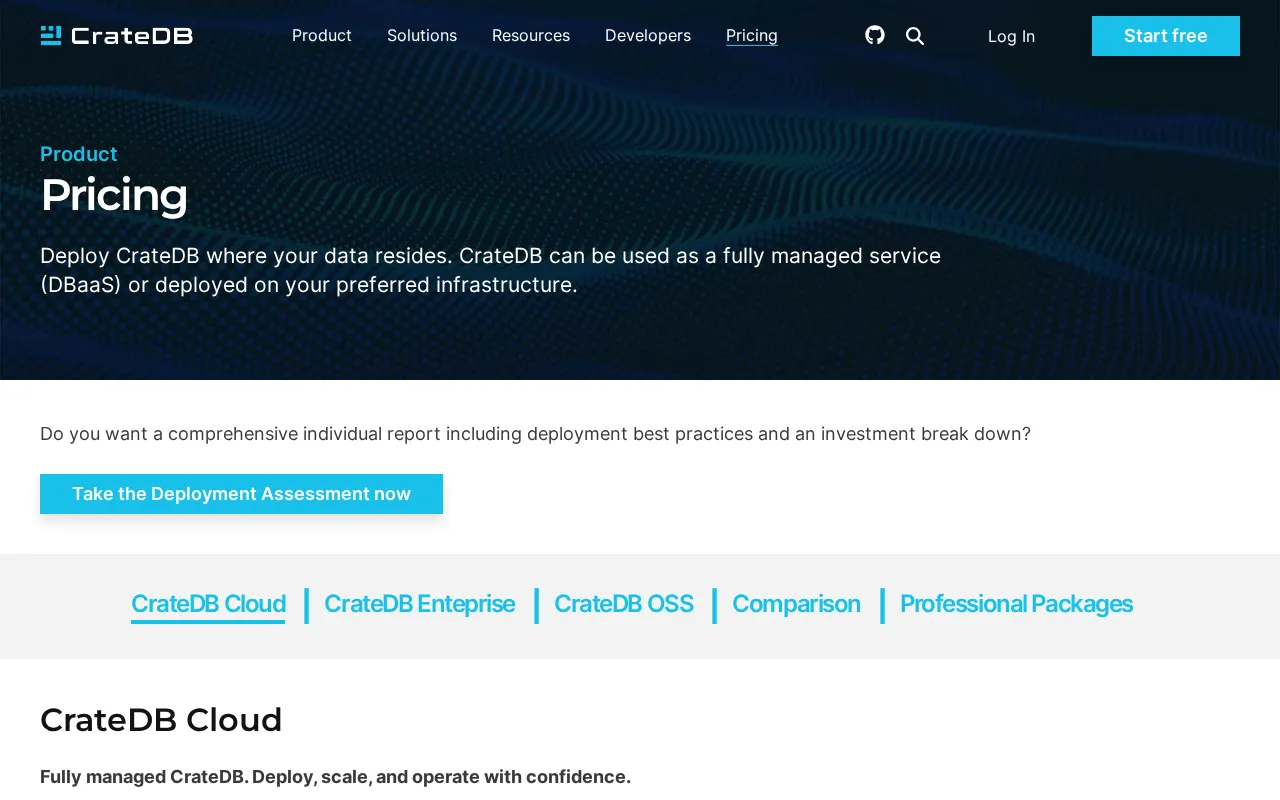The height and width of the screenshot is (800, 1280).
Task: Open the Professional Packages tab
Action: [x=1016, y=604]
